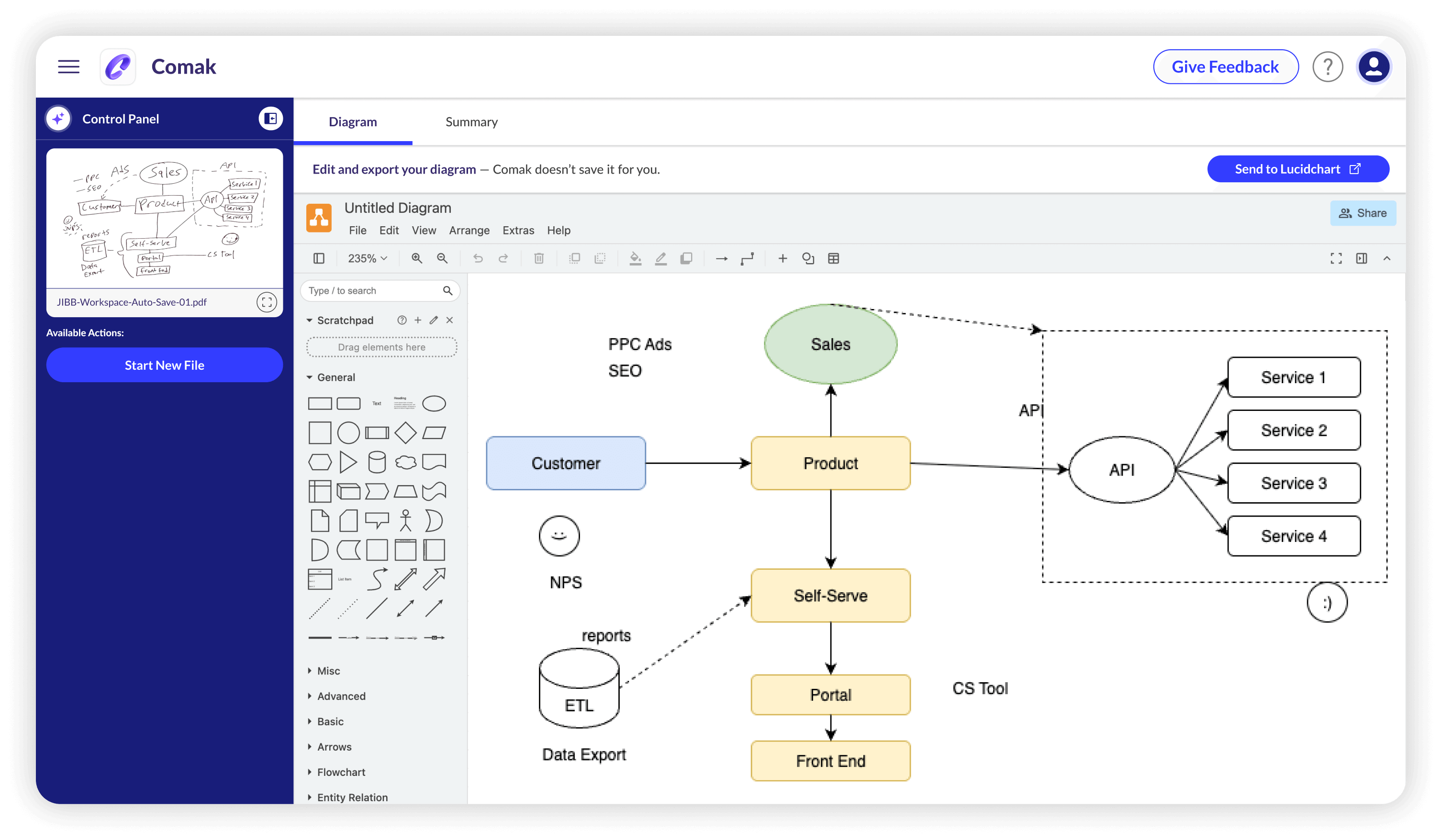Screen dimensions: 1442x840
Task: Click the Delete icon in the toolbar
Action: [x=538, y=258]
